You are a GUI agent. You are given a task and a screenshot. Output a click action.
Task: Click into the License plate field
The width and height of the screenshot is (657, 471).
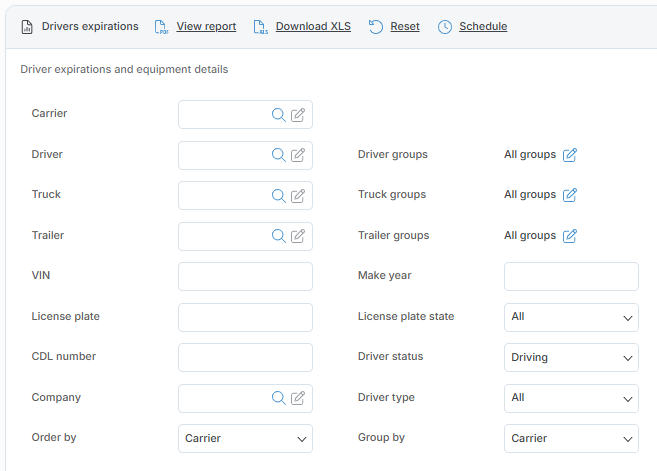(245, 317)
